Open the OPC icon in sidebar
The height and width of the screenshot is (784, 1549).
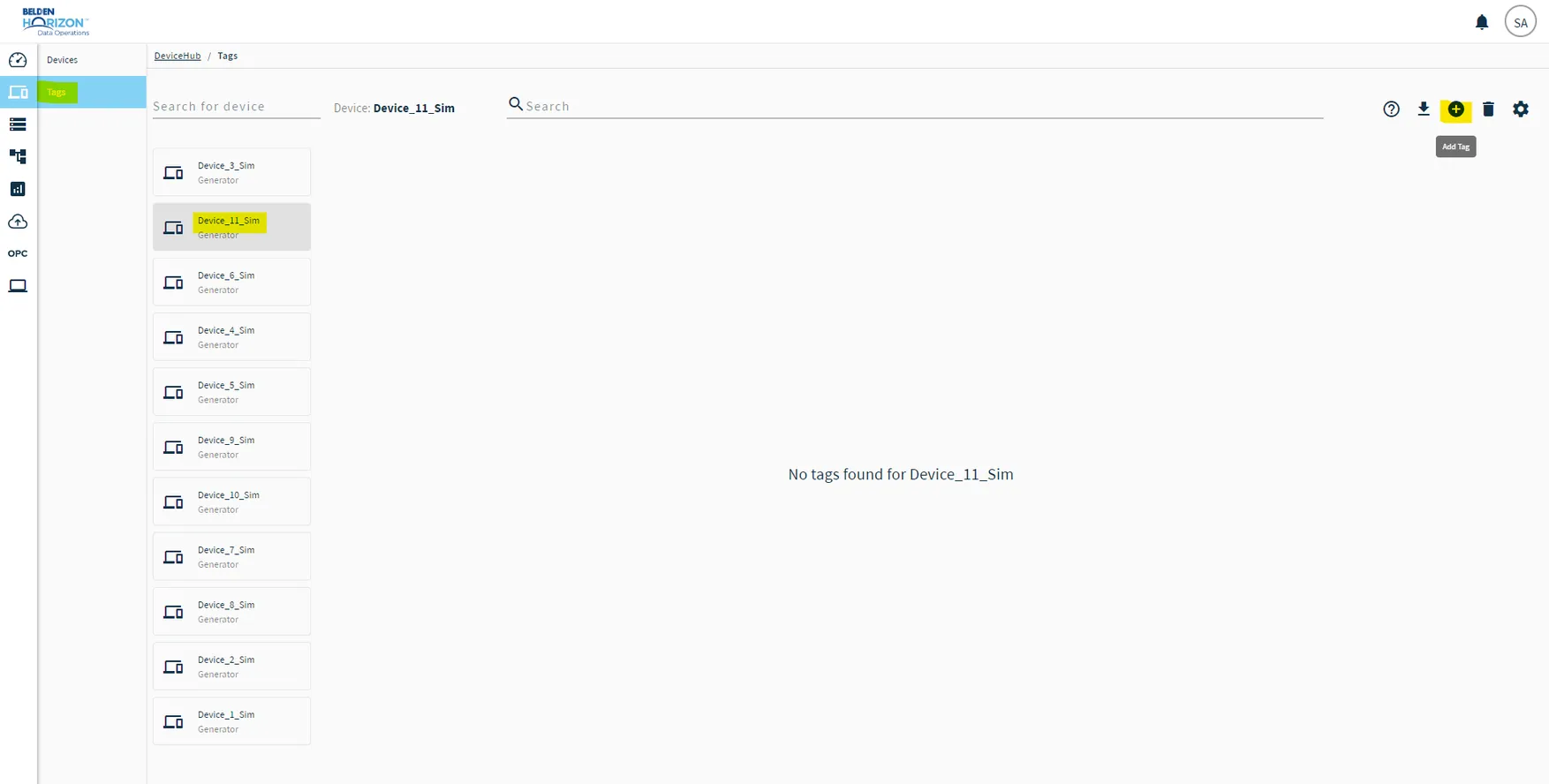coord(18,253)
